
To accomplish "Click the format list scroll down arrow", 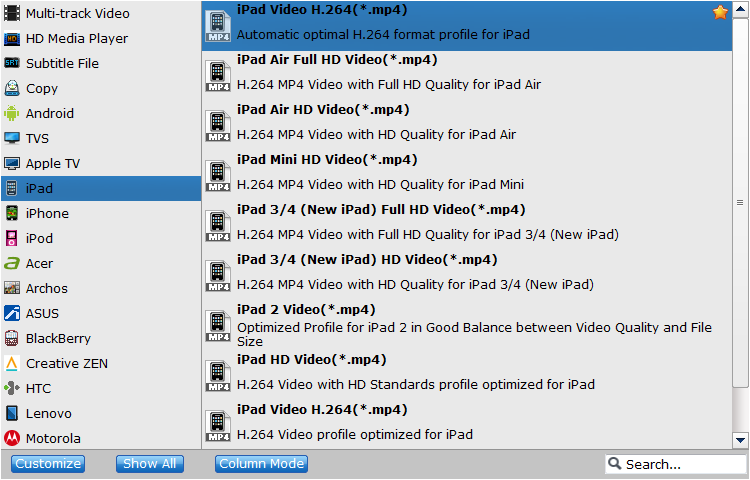I will point(740,440).
